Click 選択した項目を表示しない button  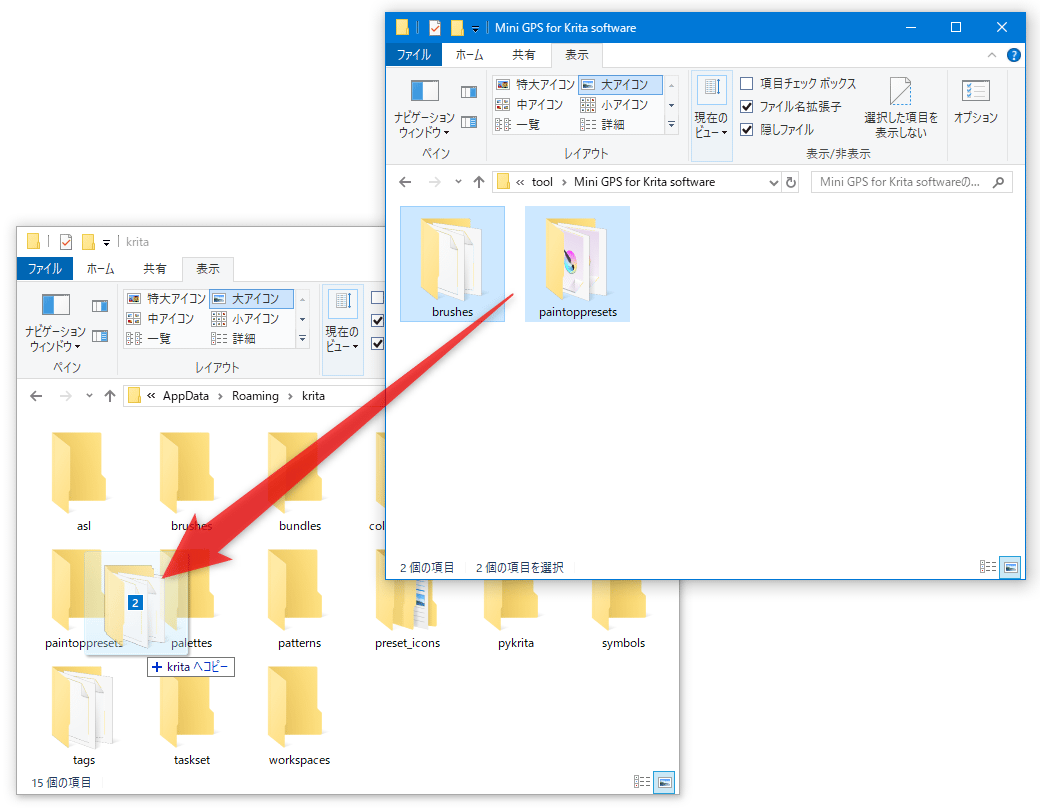pos(901,107)
